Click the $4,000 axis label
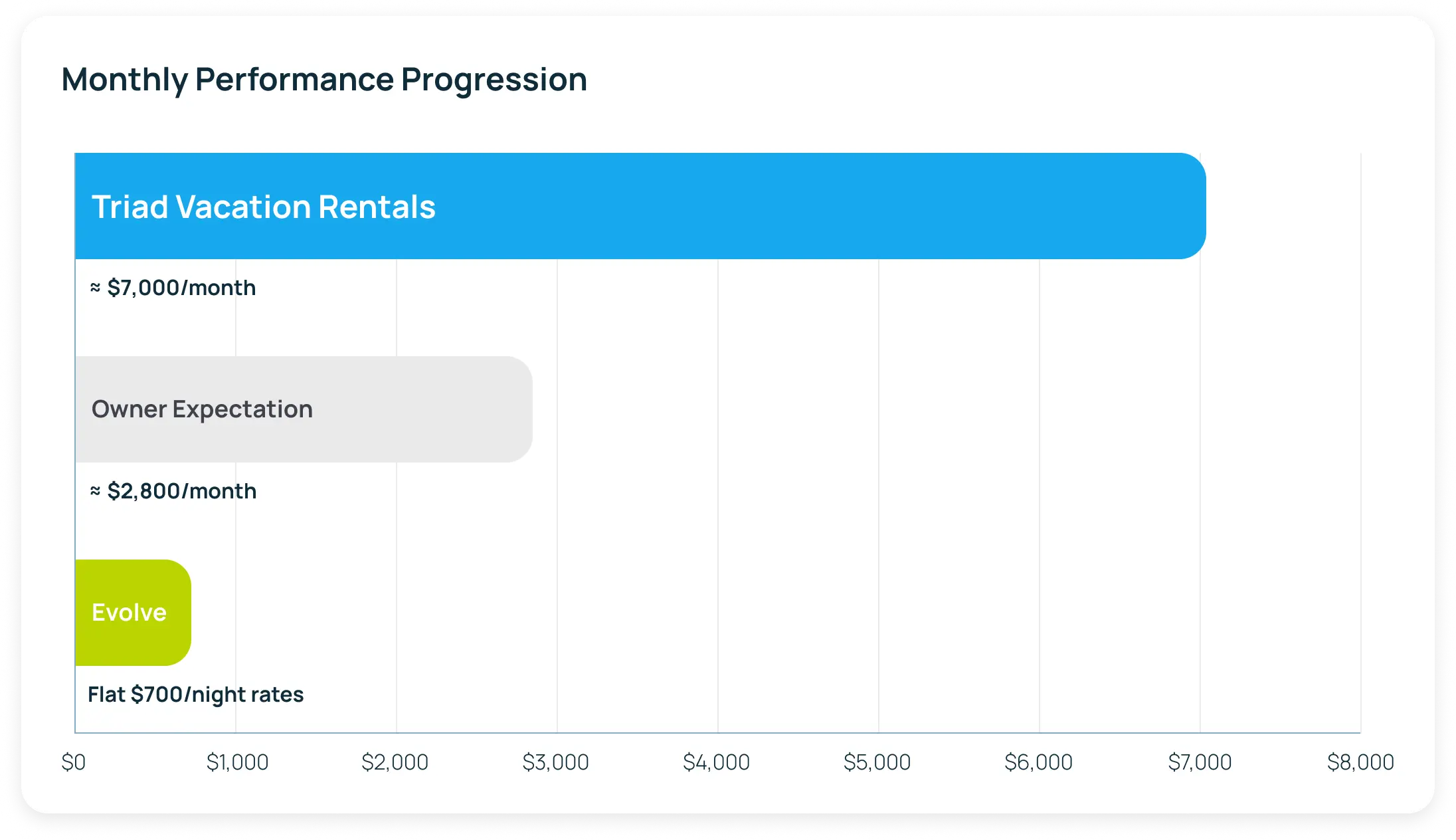The height and width of the screenshot is (840, 1456). [717, 762]
